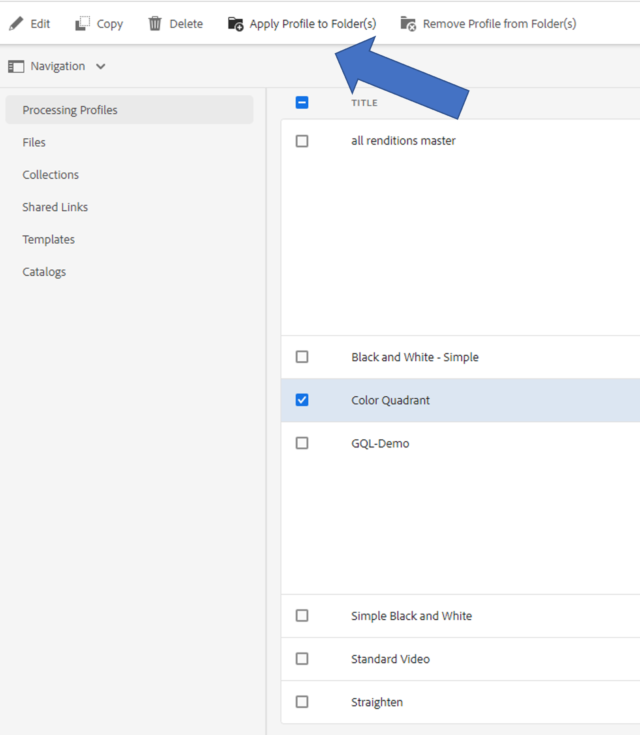Open Files in the navigation sidebar
Image resolution: width=640 pixels, height=735 pixels.
click(x=34, y=142)
